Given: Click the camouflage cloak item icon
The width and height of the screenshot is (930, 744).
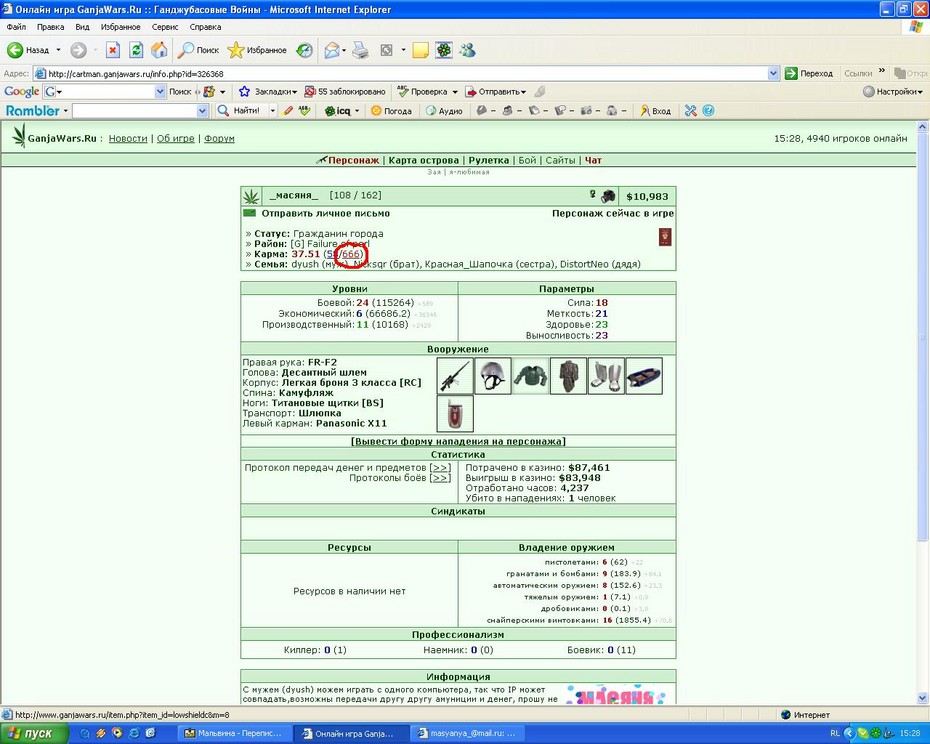Looking at the screenshot, I should tap(568, 376).
